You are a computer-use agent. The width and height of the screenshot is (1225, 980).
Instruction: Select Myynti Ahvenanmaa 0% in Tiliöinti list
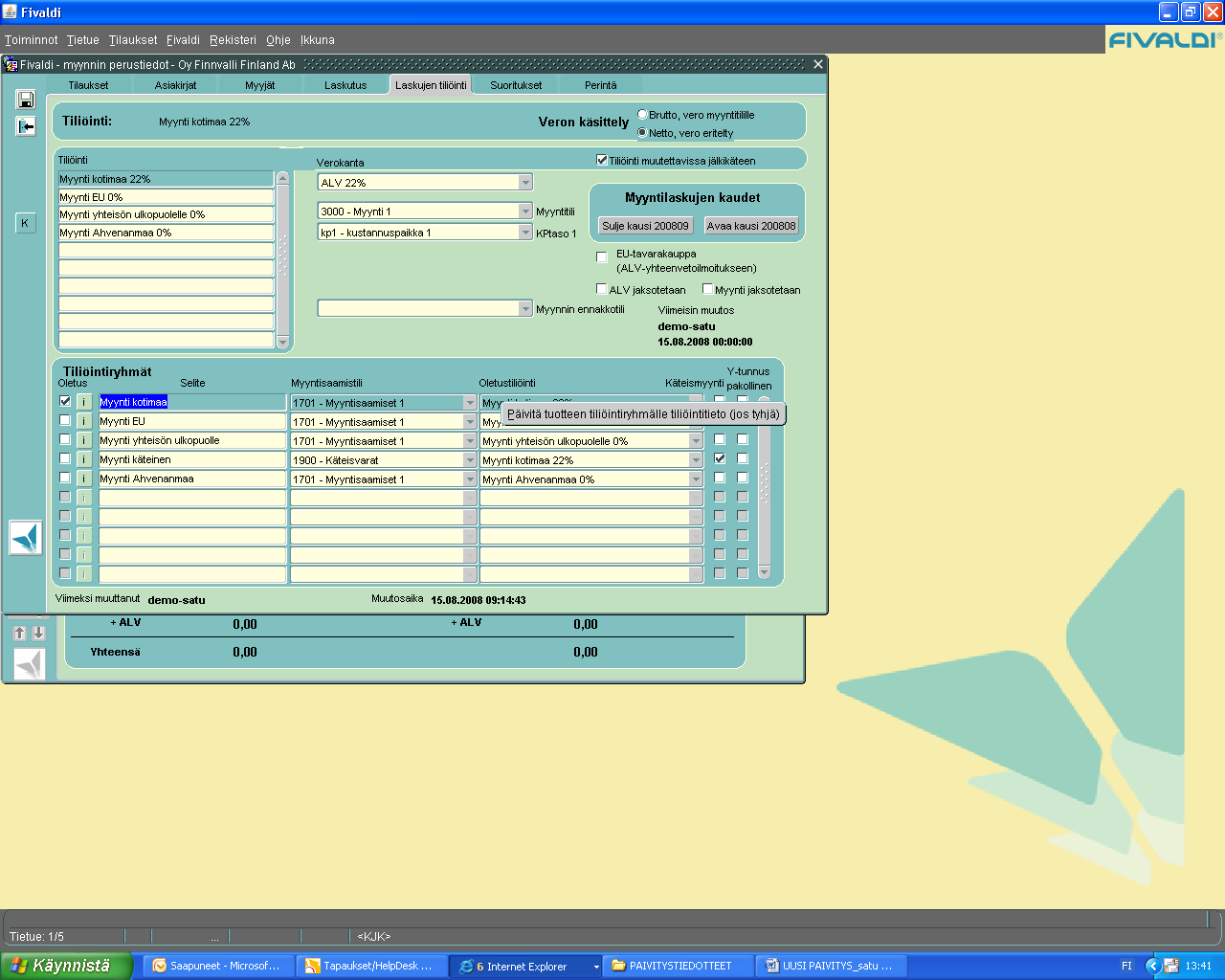click(167, 233)
